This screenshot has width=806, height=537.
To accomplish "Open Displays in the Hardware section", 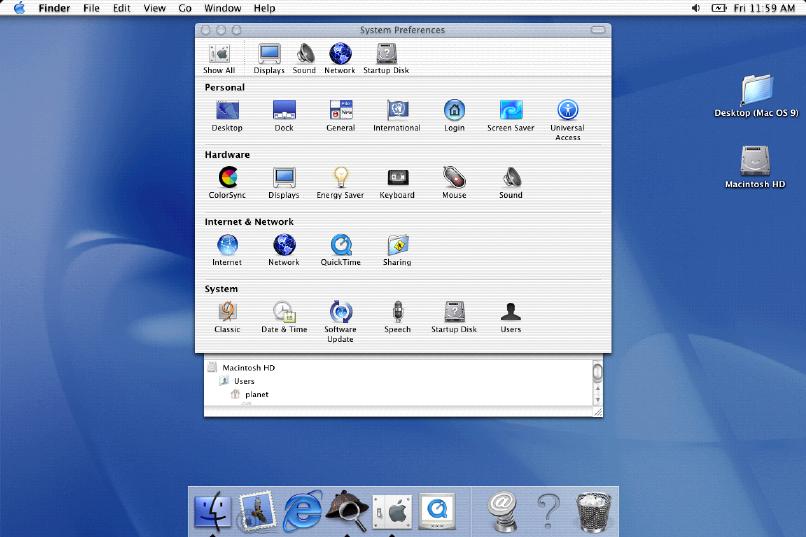I will pyautogui.click(x=284, y=183).
